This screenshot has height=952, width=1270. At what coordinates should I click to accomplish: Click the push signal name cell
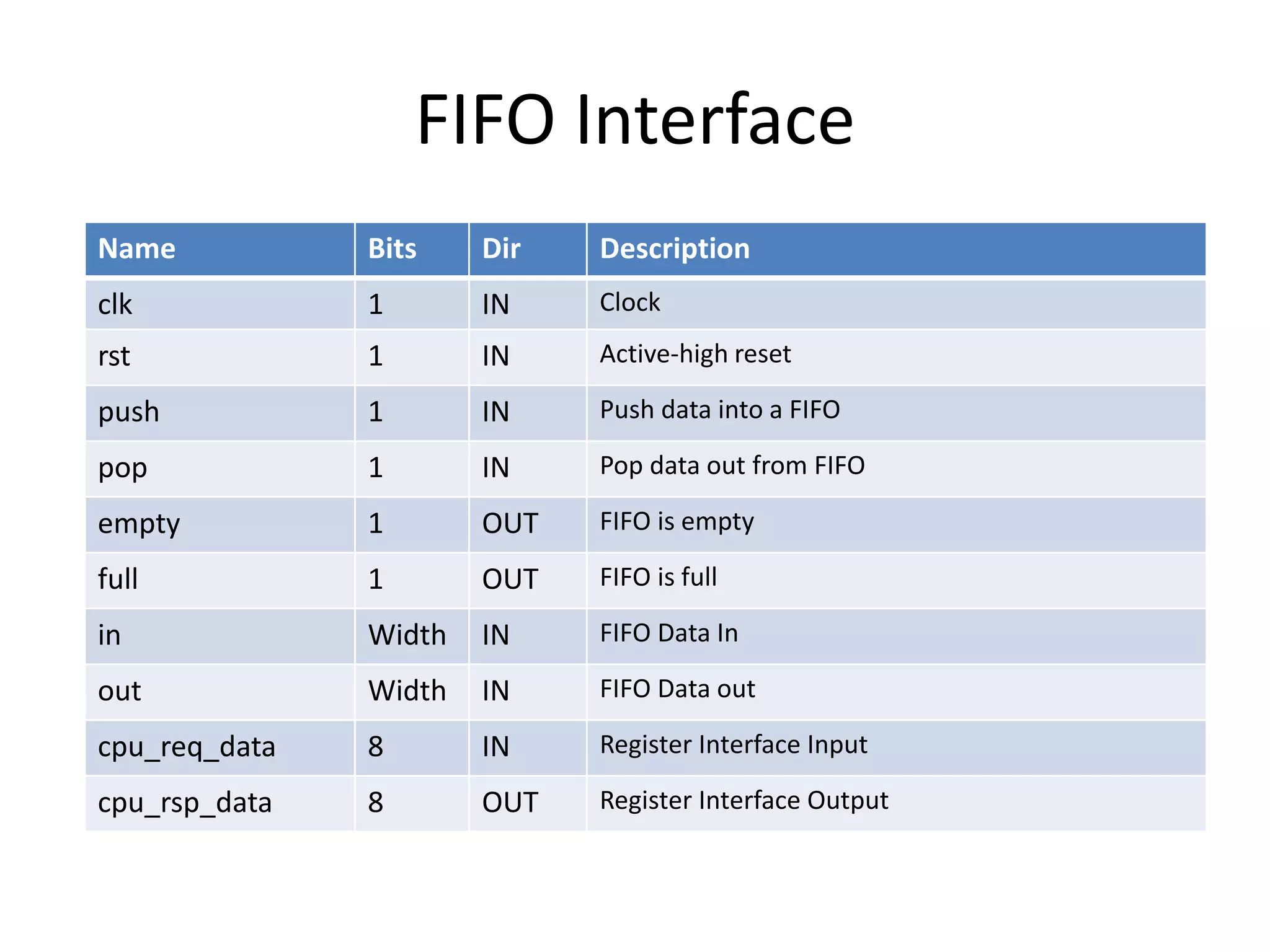coord(220,413)
